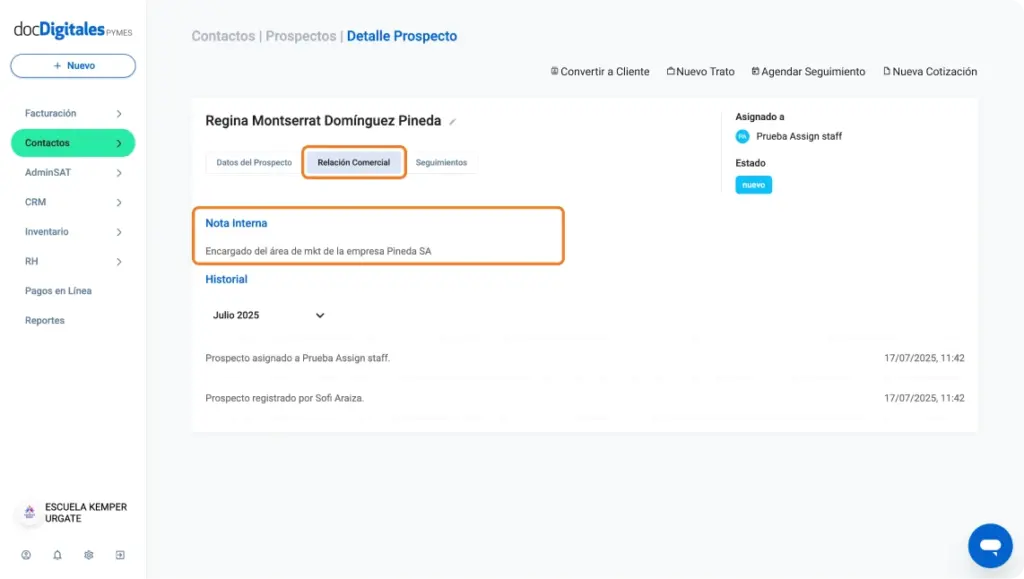Click Convertir a Cliente button

(x=600, y=72)
